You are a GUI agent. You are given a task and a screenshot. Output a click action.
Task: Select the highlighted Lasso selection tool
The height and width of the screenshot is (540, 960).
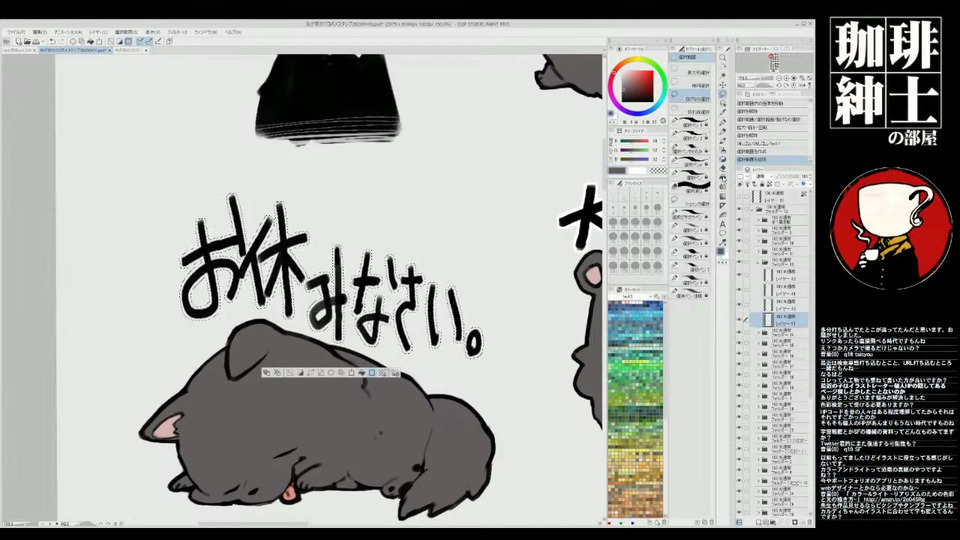pos(722,94)
